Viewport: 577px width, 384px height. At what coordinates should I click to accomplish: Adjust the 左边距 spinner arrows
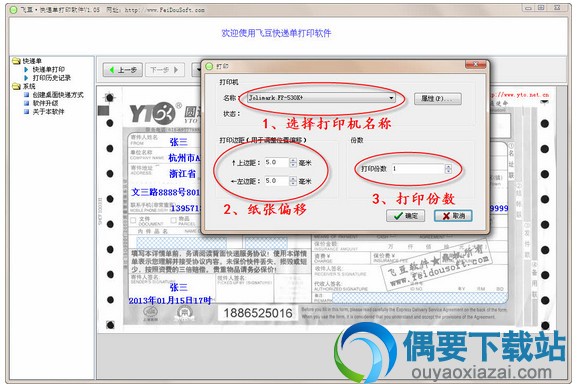(x=293, y=181)
